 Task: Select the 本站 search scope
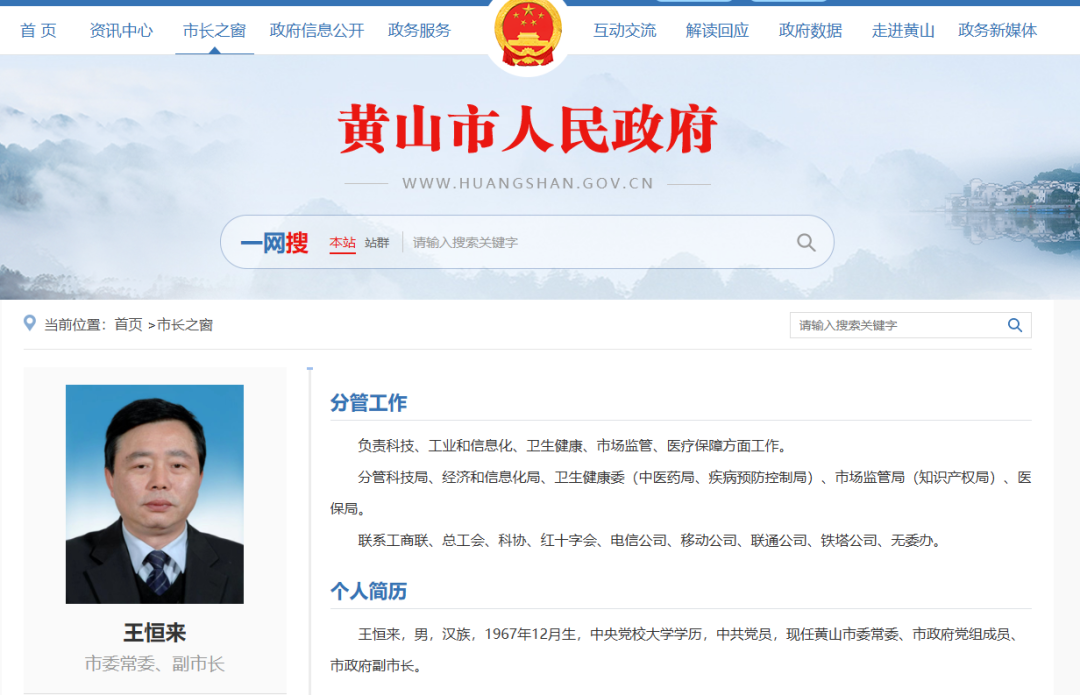[x=342, y=242]
